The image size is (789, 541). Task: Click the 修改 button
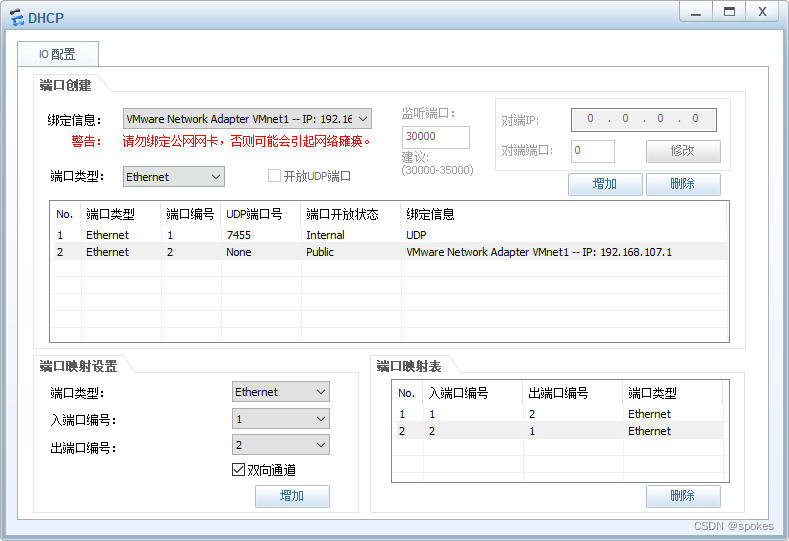click(683, 151)
